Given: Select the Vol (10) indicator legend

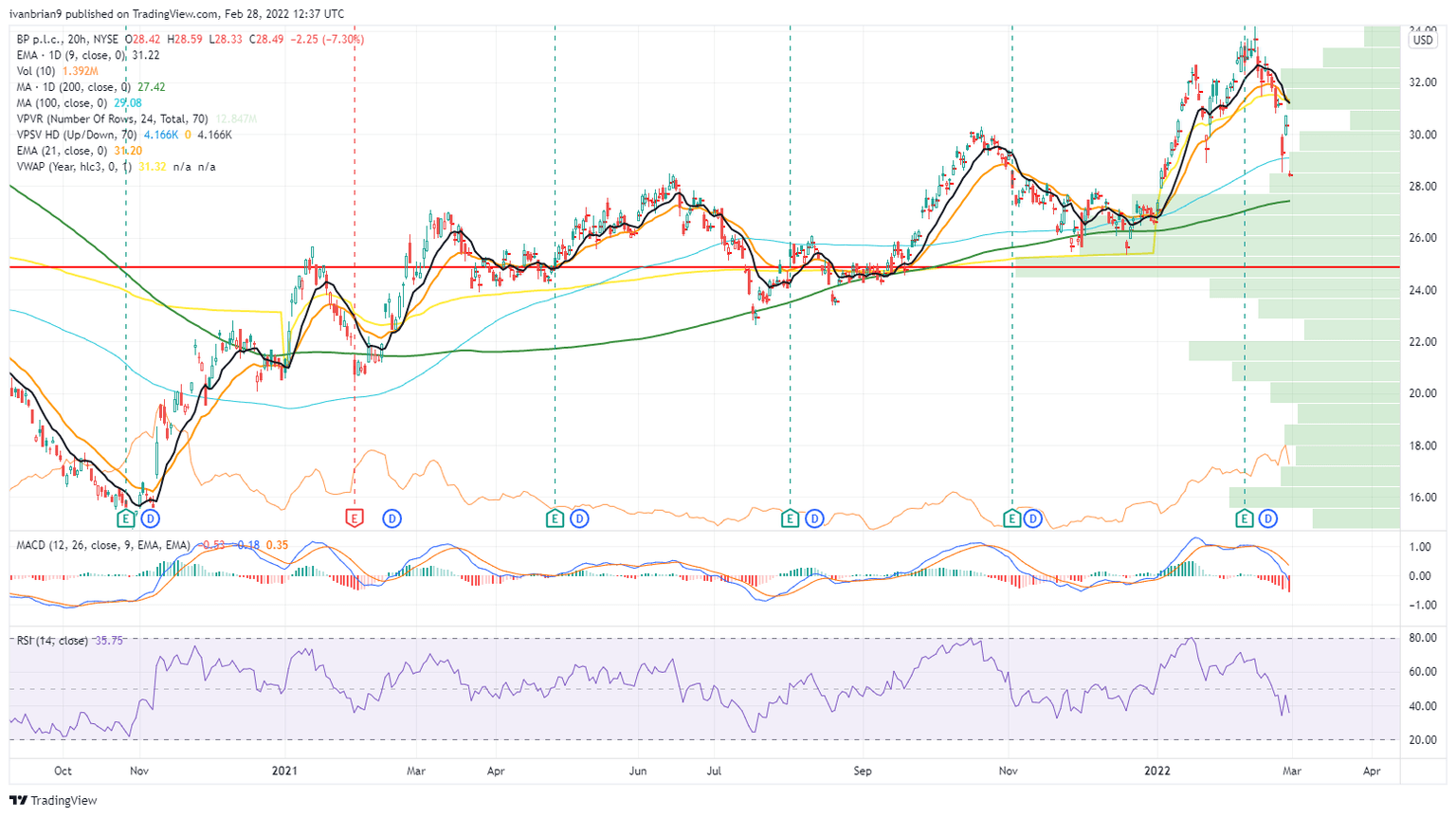Looking at the screenshot, I should coord(36,71).
